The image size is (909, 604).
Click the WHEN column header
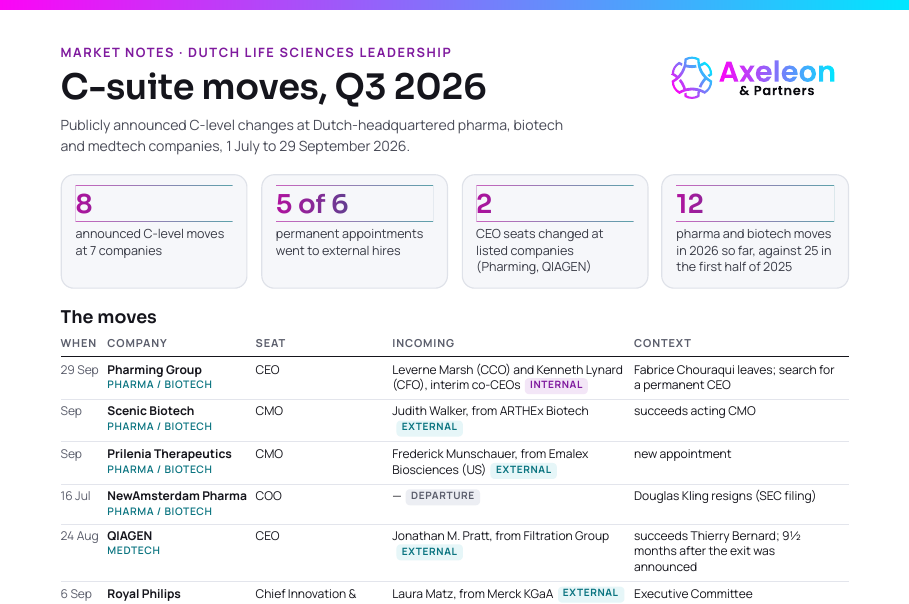pos(78,343)
